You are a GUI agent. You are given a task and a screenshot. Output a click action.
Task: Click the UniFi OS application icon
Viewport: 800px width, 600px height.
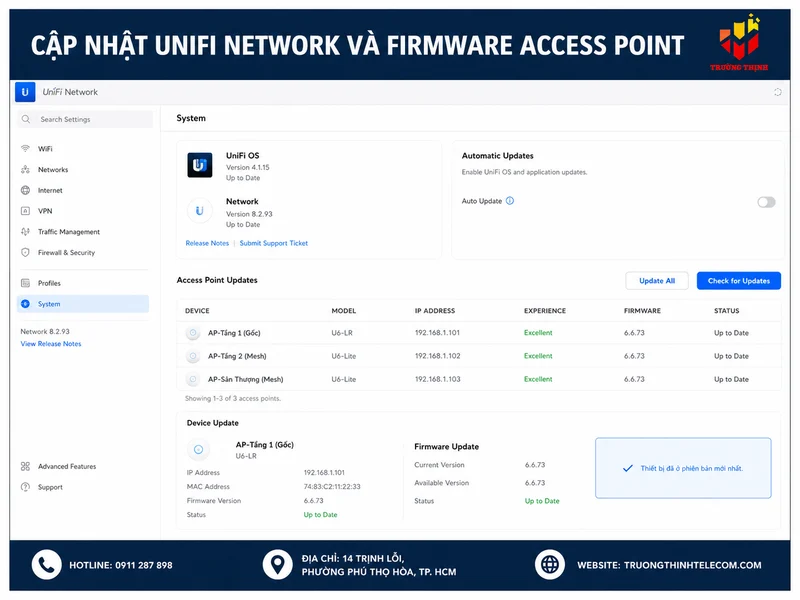(x=199, y=165)
